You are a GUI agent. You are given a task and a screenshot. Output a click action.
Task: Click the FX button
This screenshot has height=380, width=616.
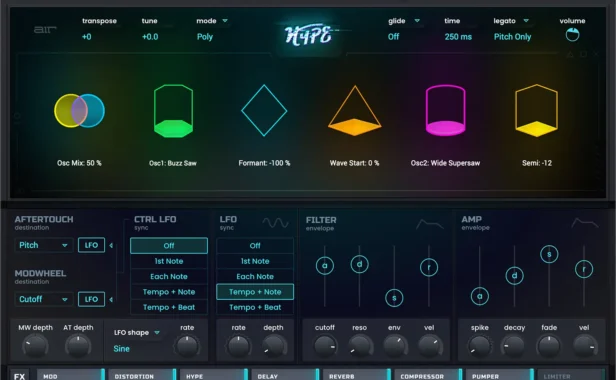point(20,376)
